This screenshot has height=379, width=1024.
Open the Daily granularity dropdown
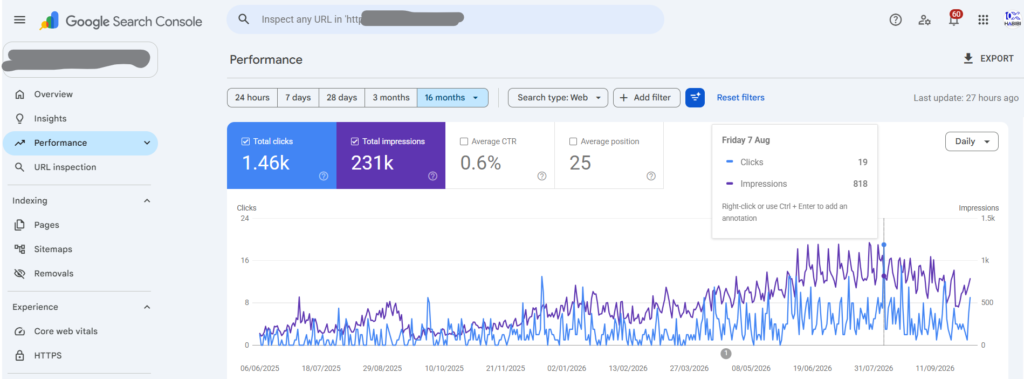[972, 141]
